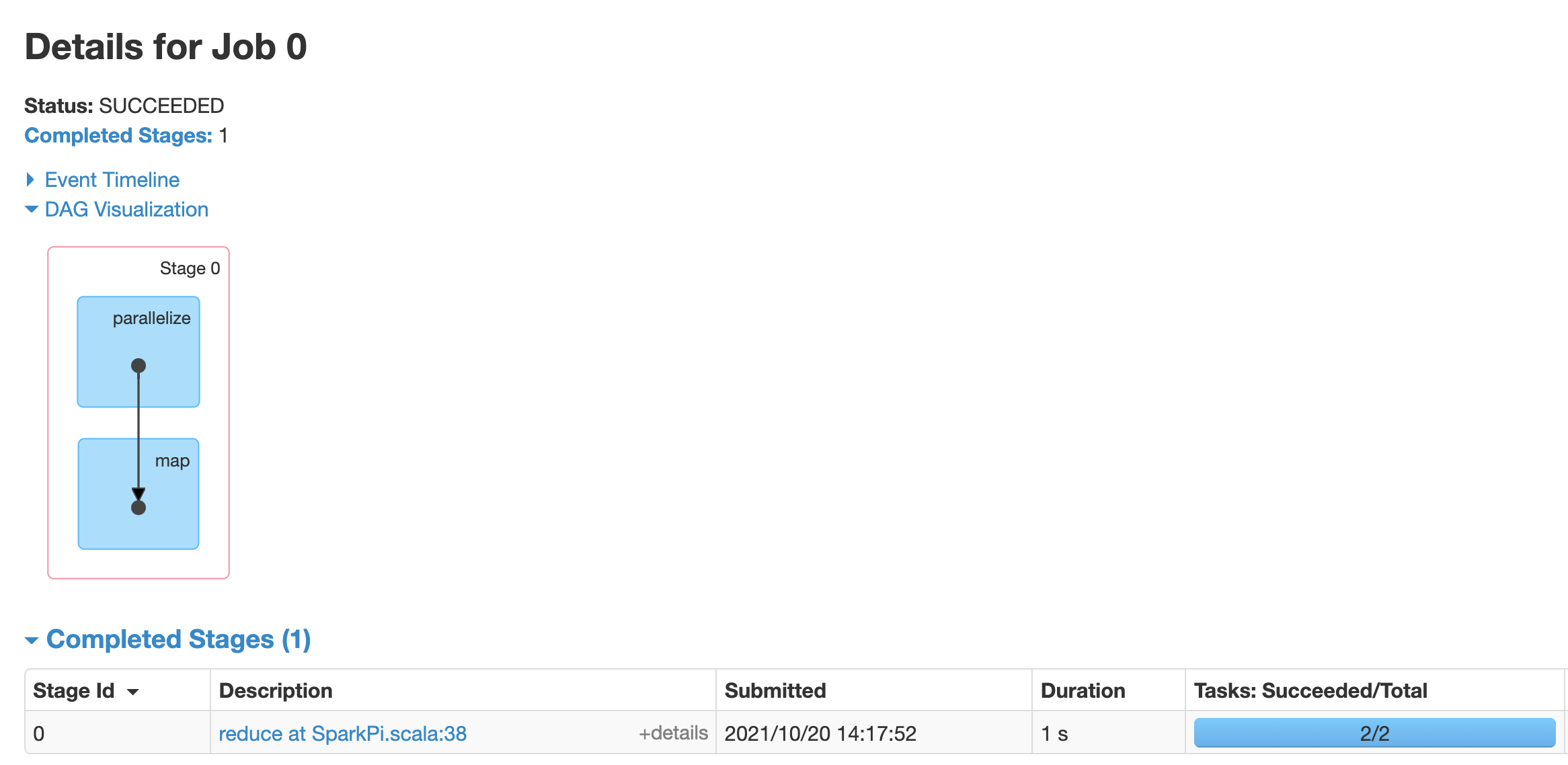
Task: Open Event Timeline link text
Action: (x=112, y=179)
